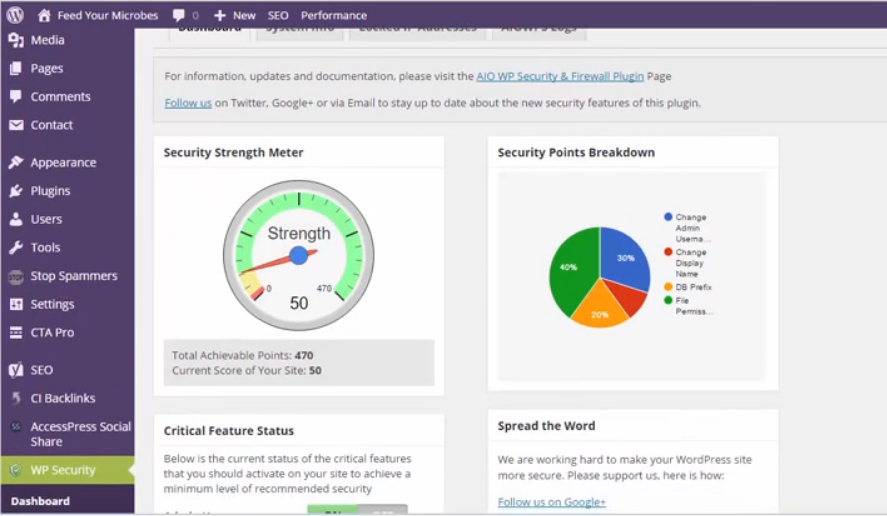Viewport: 887px width, 516px height.
Task: Click Follow us on Google+ link
Action: [x=552, y=502]
